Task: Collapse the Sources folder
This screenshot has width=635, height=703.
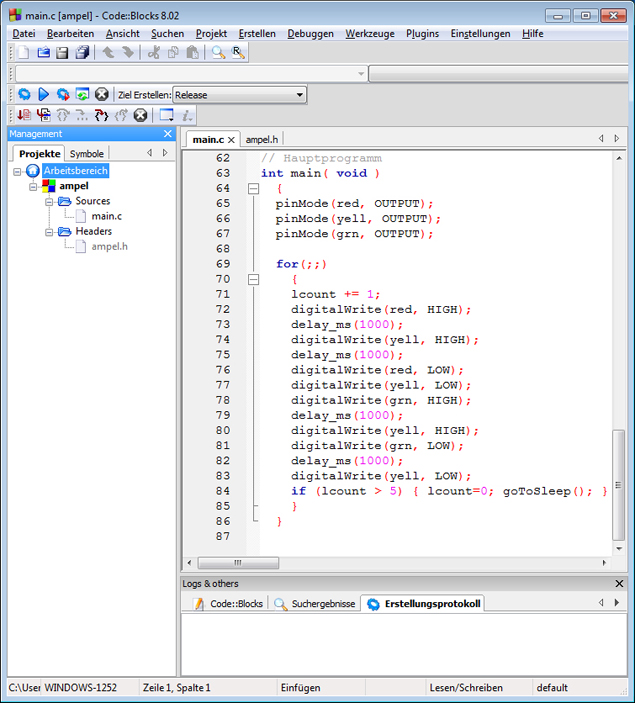Action: pos(49,202)
